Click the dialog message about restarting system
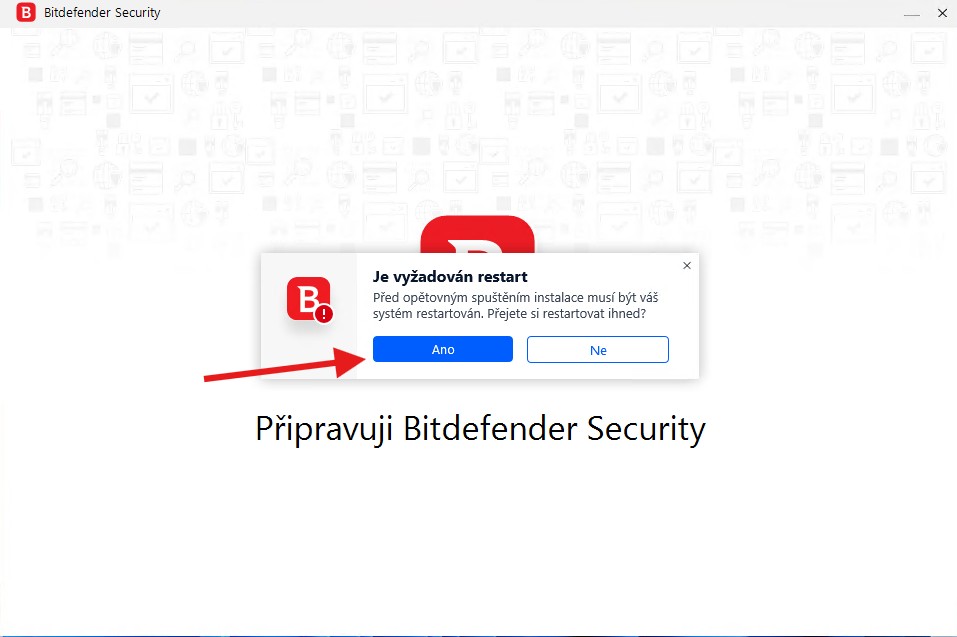The width and height of the screenshot is (957, 637). click(515, 306)
